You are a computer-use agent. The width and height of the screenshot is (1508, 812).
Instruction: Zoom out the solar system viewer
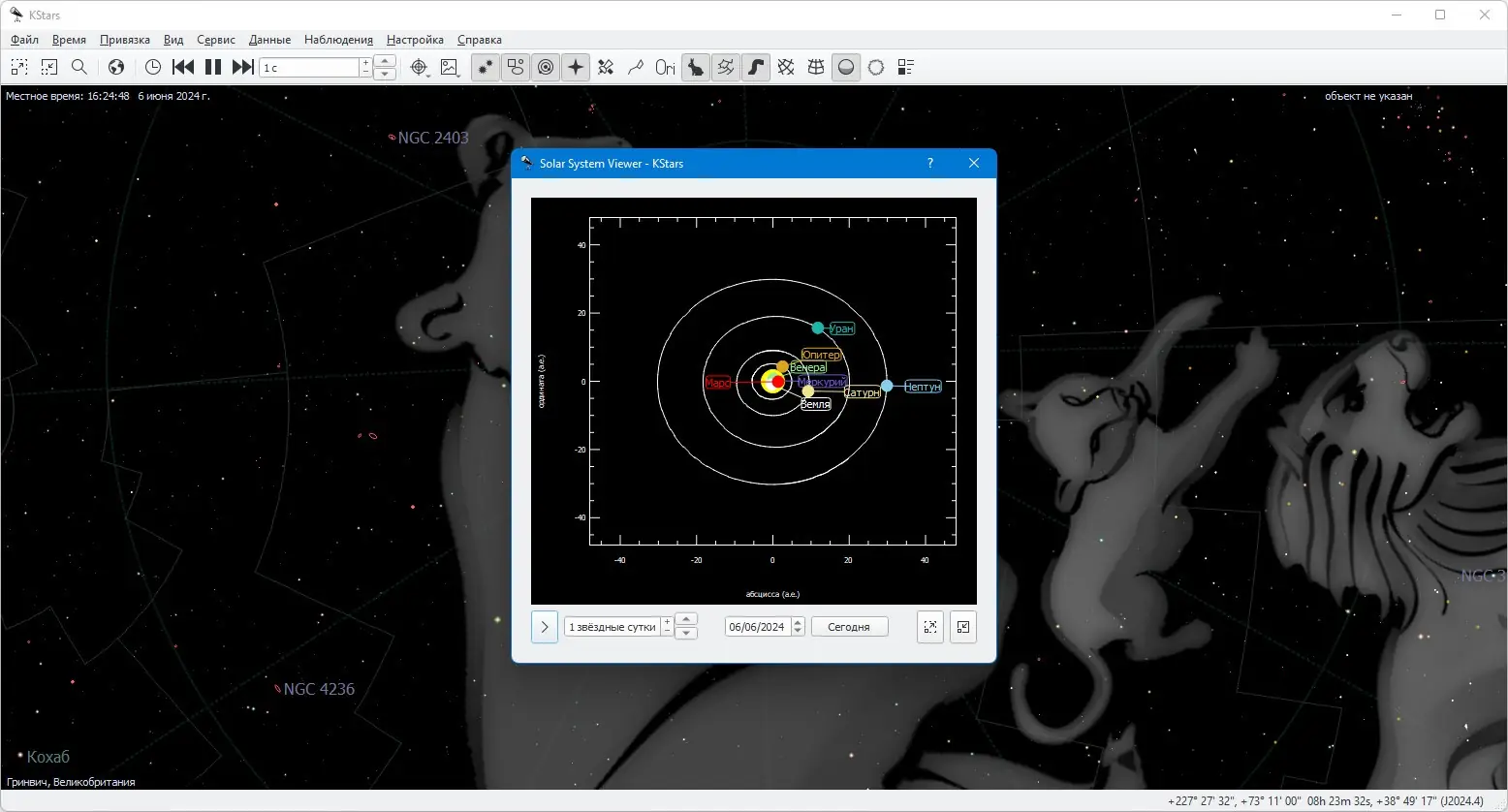point(963,627)
